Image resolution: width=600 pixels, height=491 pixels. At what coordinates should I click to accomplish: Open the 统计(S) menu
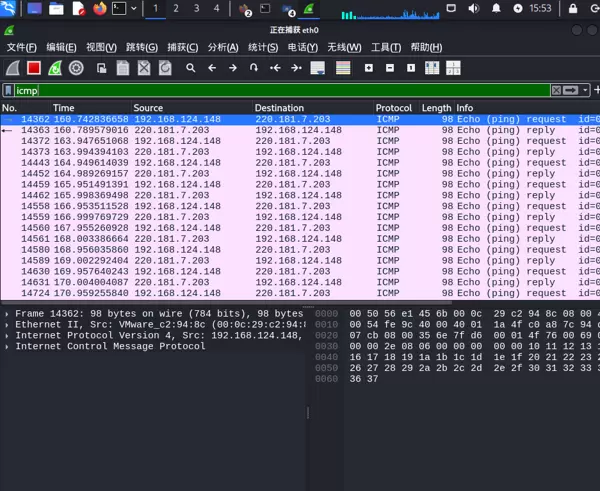[x=263, y=47]
